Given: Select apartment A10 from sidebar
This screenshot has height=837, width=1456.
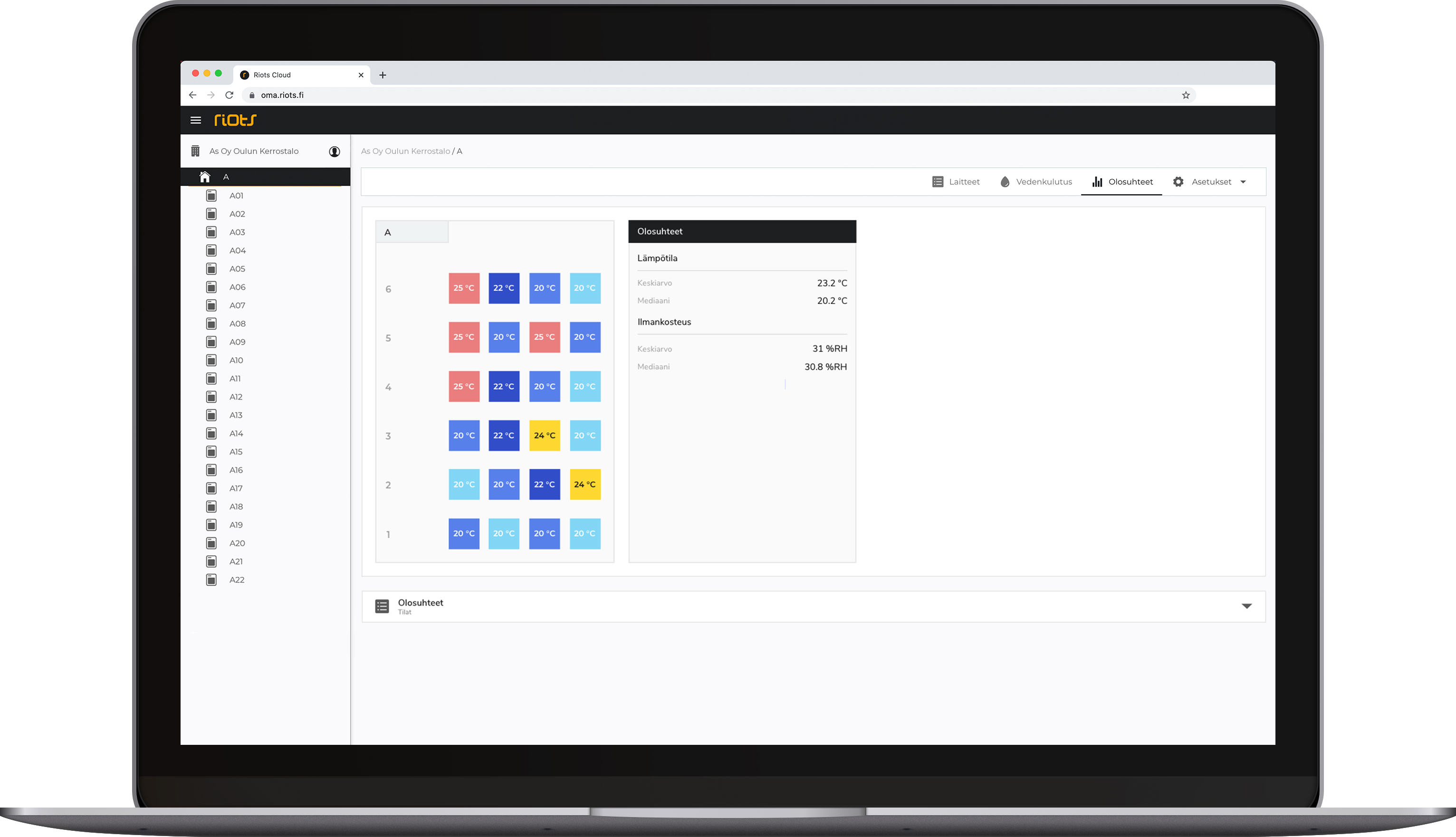Looking at the screenshot, I should click(237, 360).
